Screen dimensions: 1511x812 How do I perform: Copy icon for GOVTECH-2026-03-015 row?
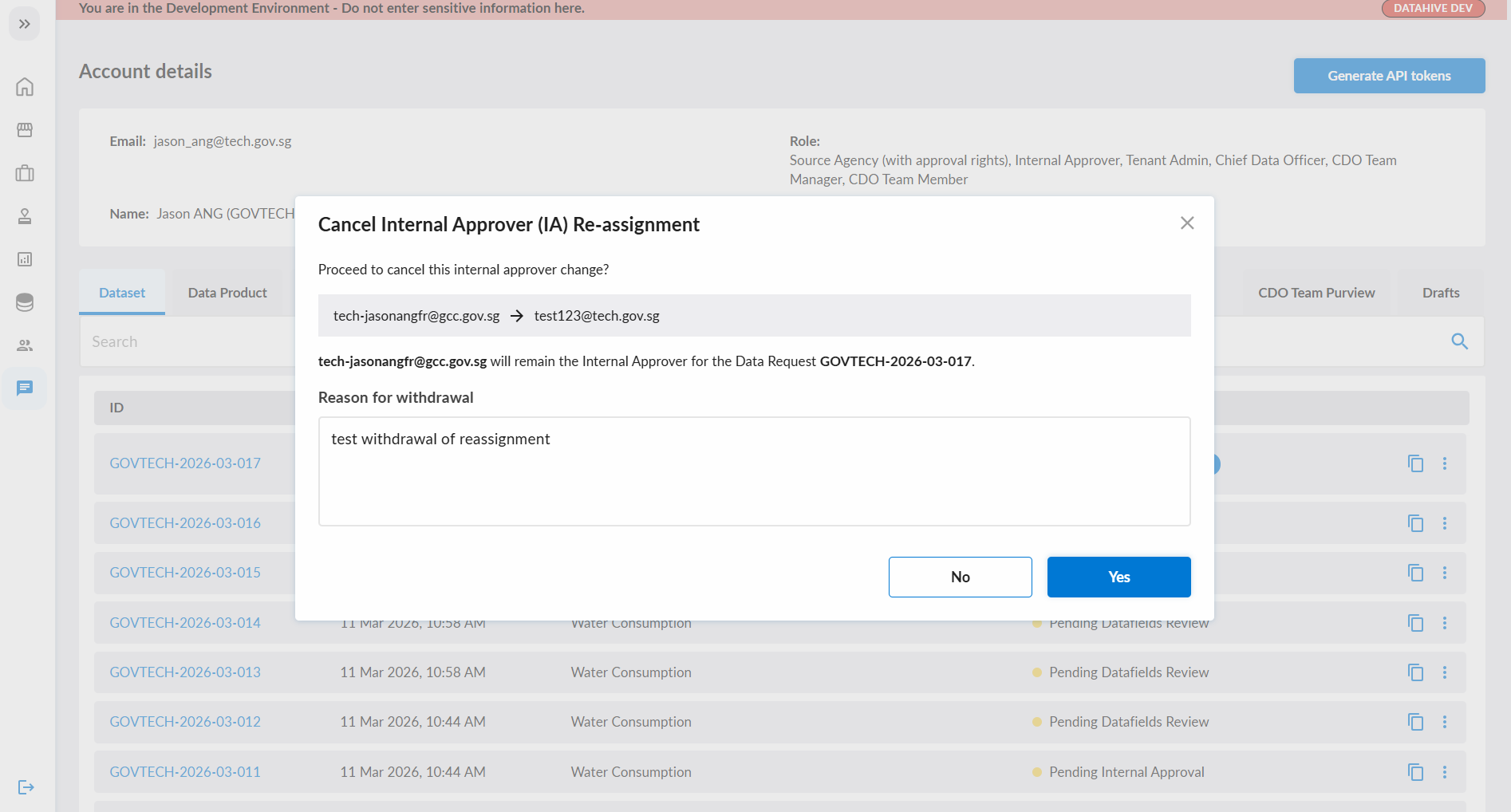tap(1415, 573)
